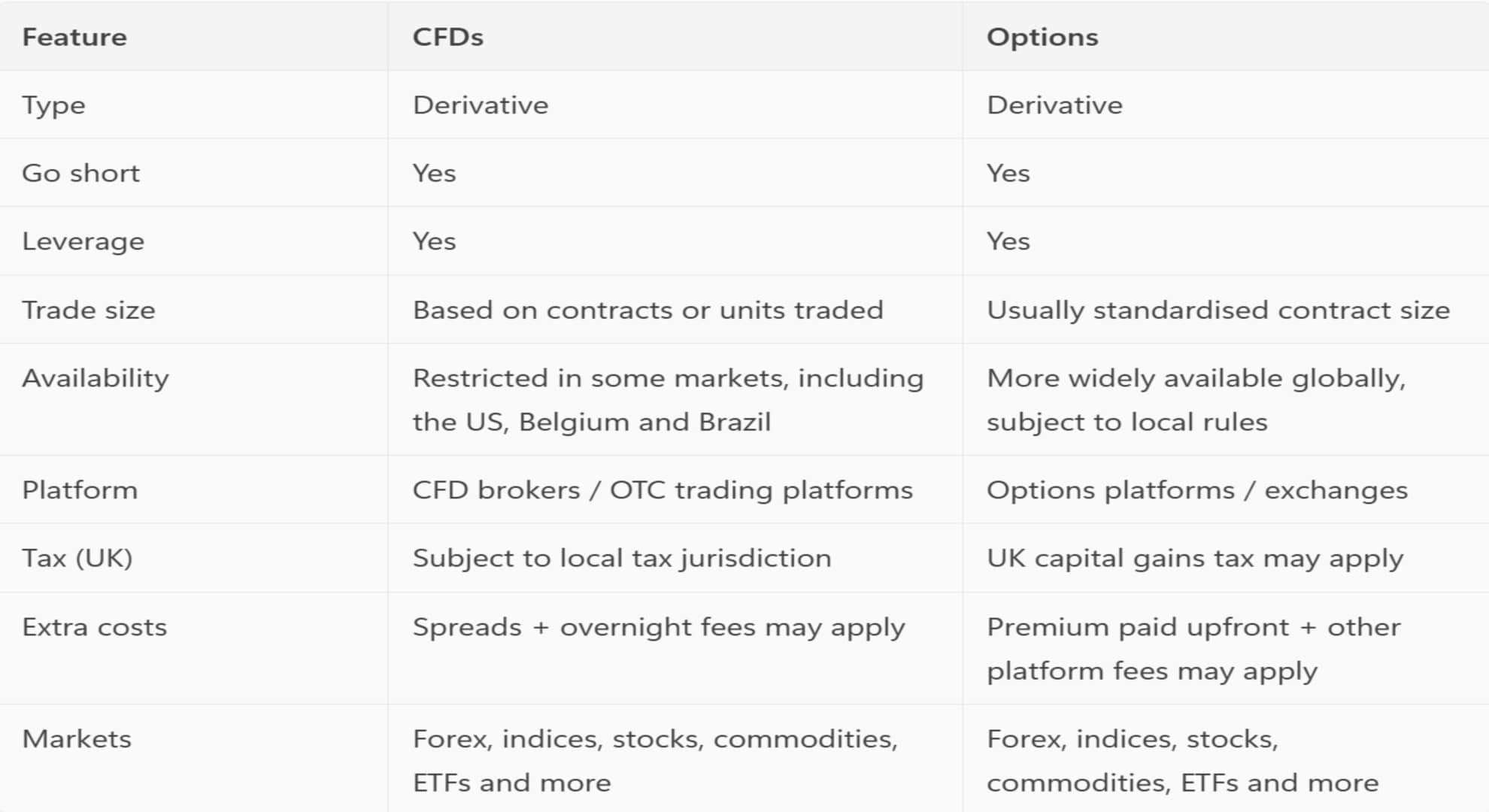The width and height of the screenshot is (1489, 812).
Task: Click "Derivative" in the Options column
Action: (x=1054, y=105)
